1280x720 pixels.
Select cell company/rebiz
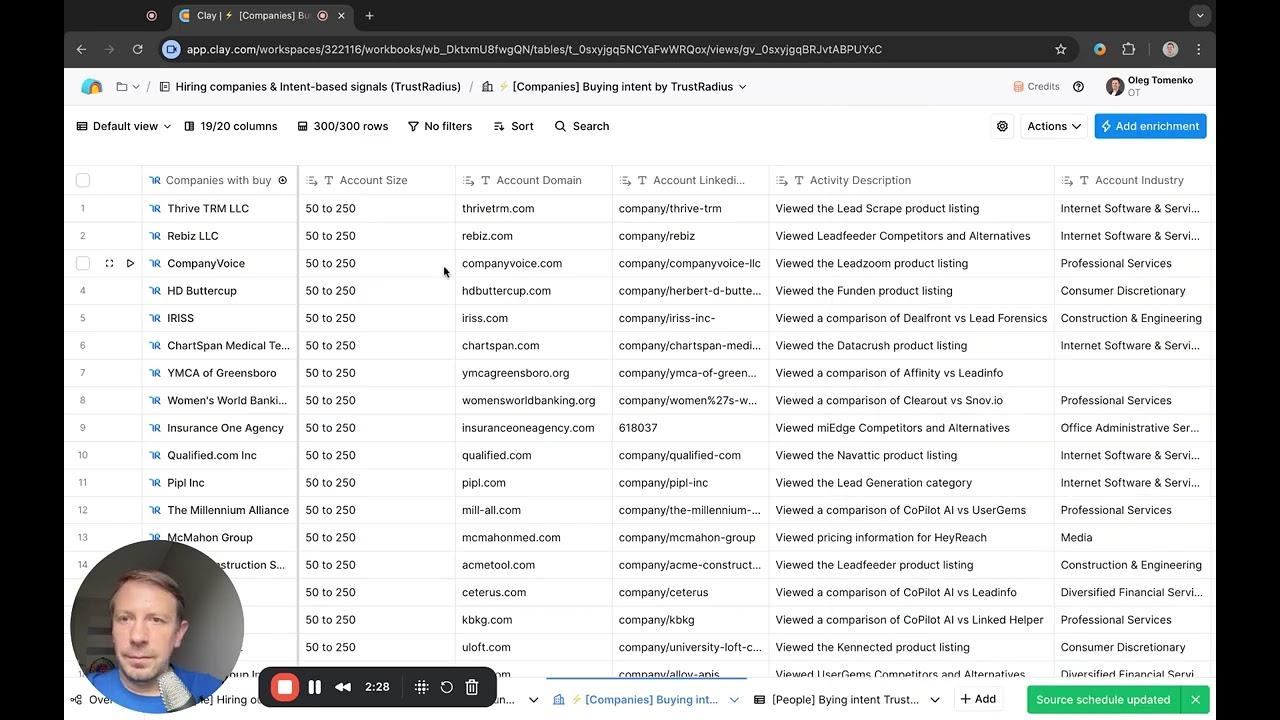click(x=690, y=236)
